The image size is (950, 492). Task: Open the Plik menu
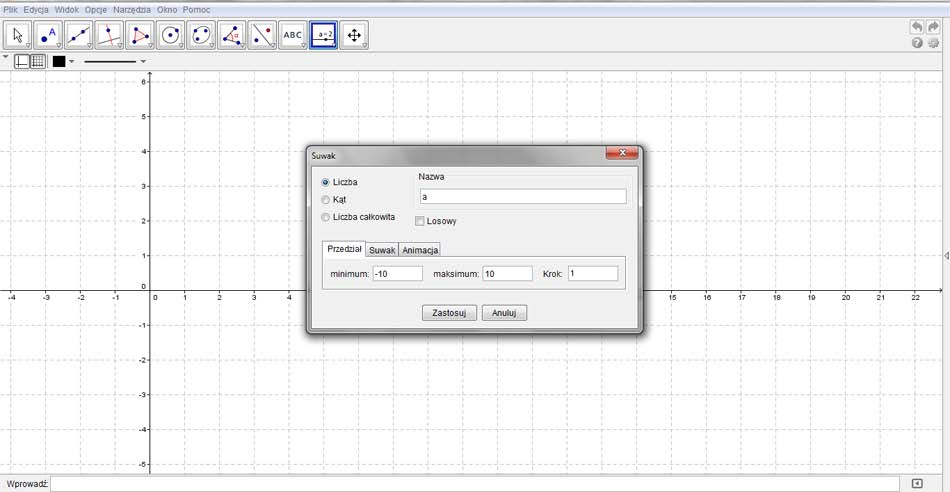(x=10, y=10)
